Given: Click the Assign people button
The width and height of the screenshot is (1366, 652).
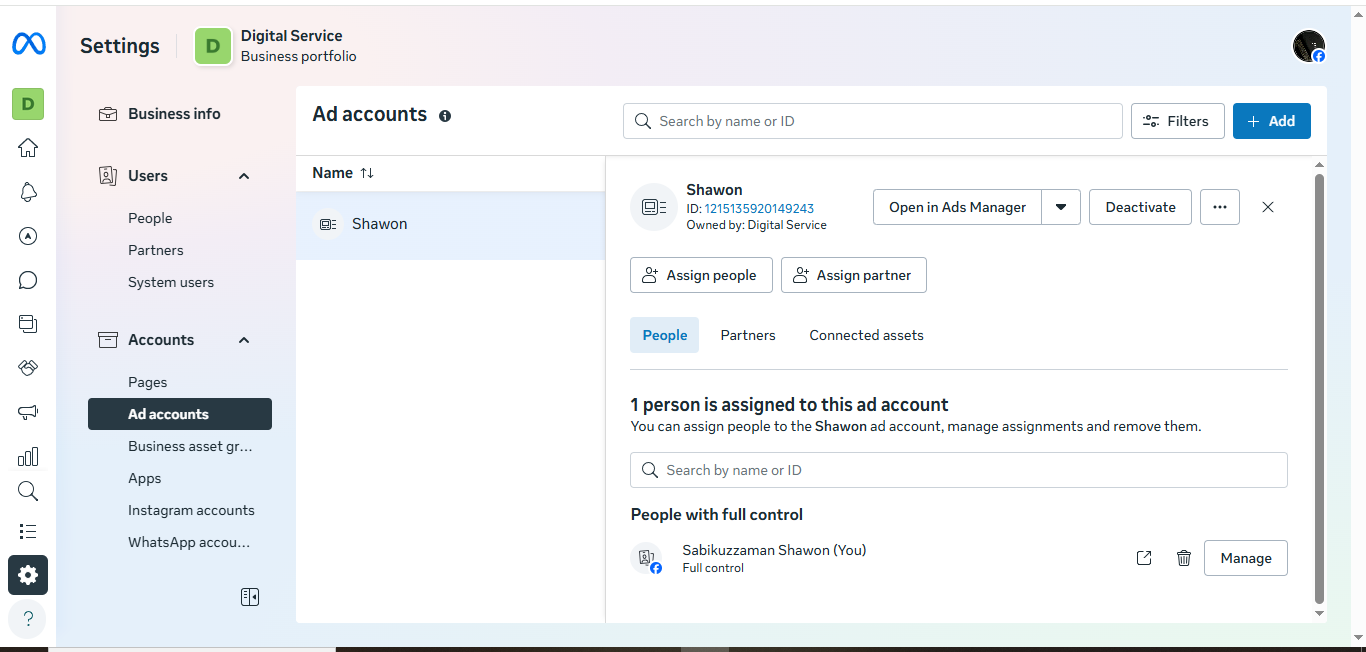Looking at the screenshot, I should click(x=701, y=275).
